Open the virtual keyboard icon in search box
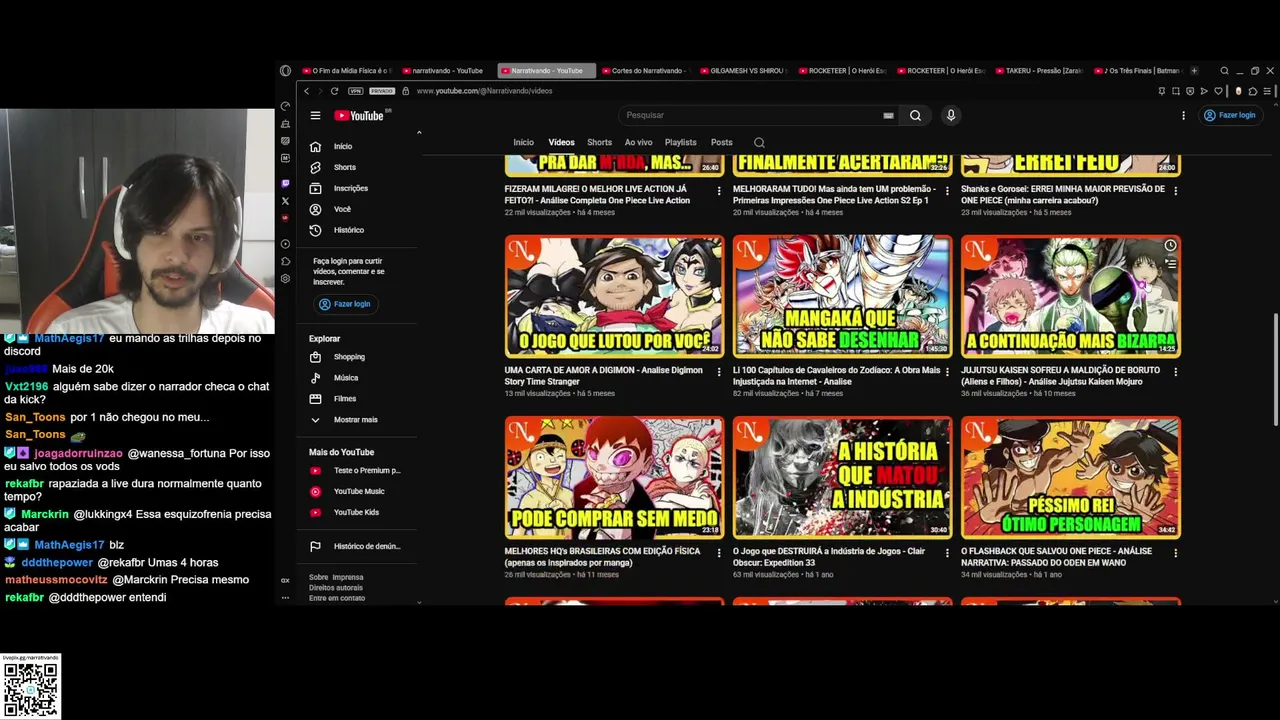The image size is (1280, 720). [x=888, y=116]
